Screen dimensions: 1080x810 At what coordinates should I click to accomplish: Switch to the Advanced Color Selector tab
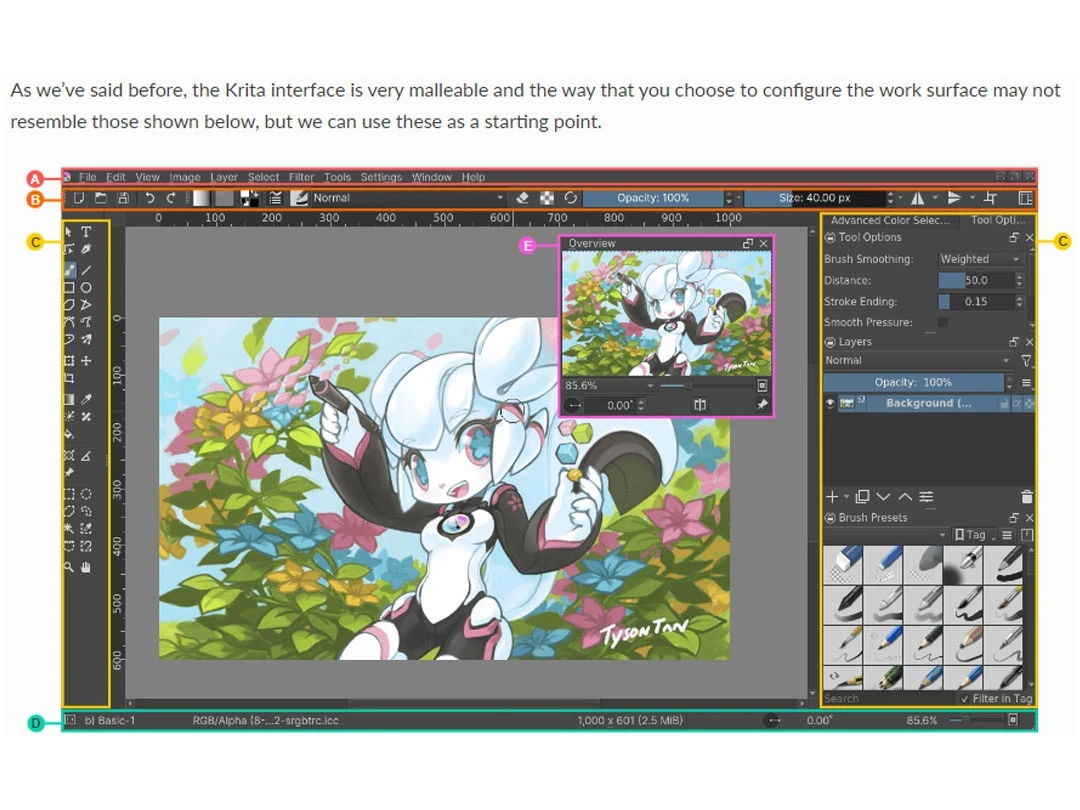pos(888,220)
